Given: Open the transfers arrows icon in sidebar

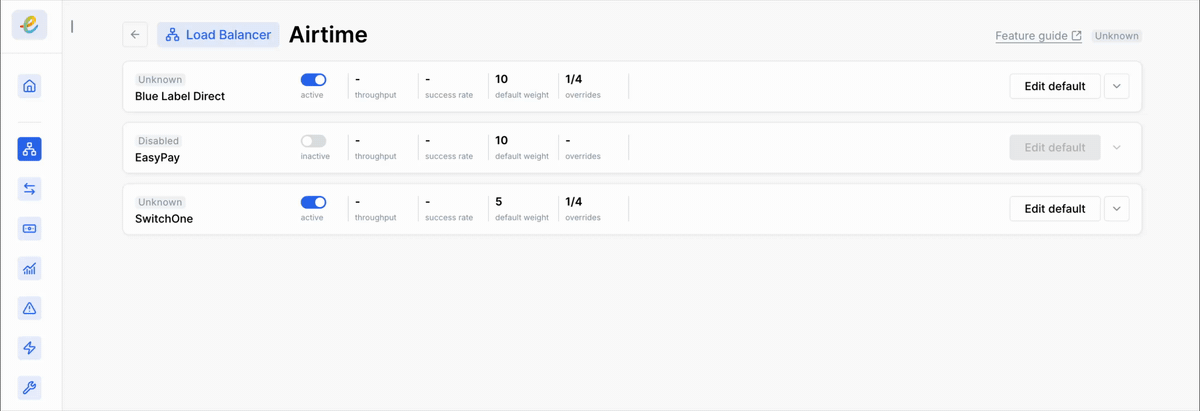Looking at the screenshot, I should pos(30,189).
